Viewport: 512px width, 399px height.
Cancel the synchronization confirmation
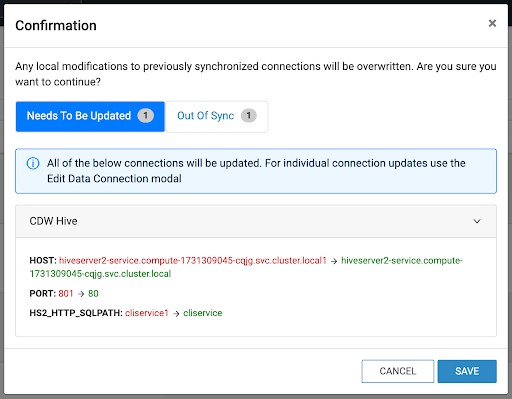pyautogui.click(x=398, y=371)
